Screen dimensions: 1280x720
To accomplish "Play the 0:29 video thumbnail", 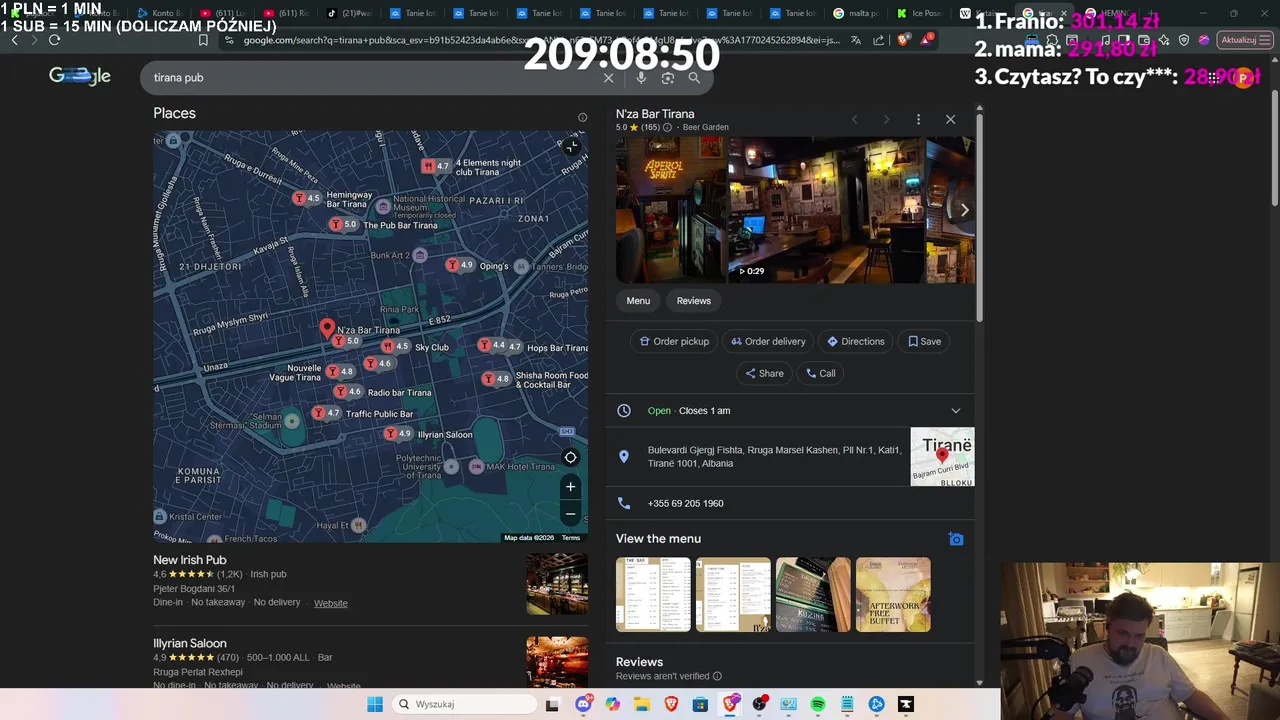I will tap(825, 210).
